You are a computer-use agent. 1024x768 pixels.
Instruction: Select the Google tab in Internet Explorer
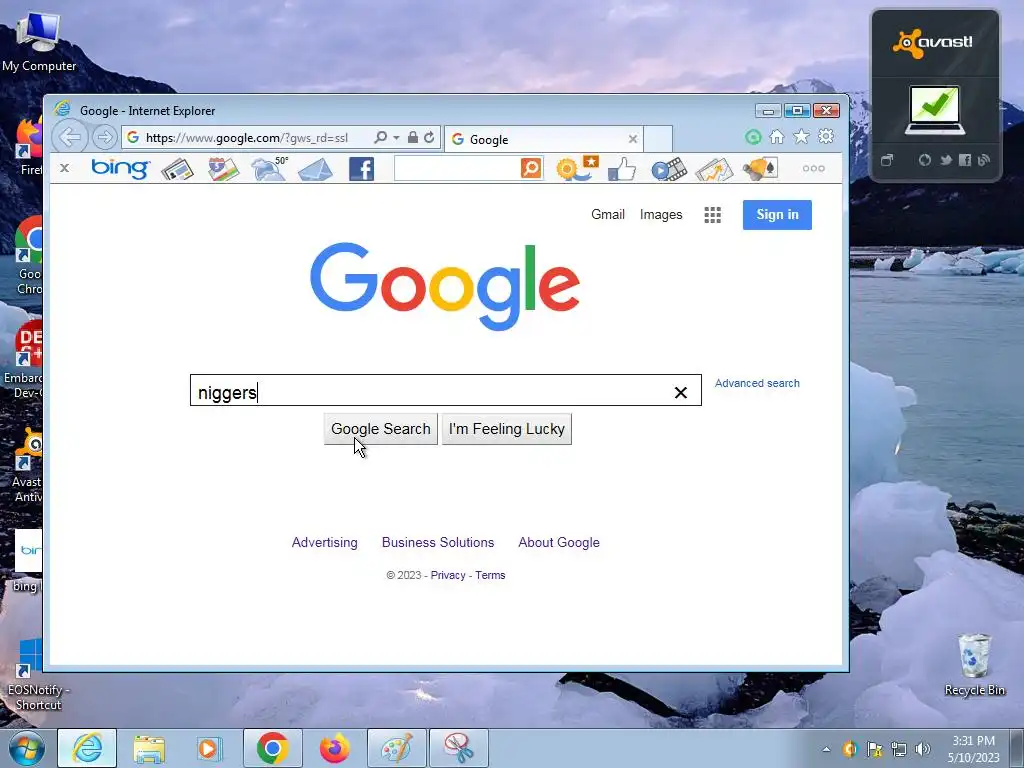(x=544, y=139)
